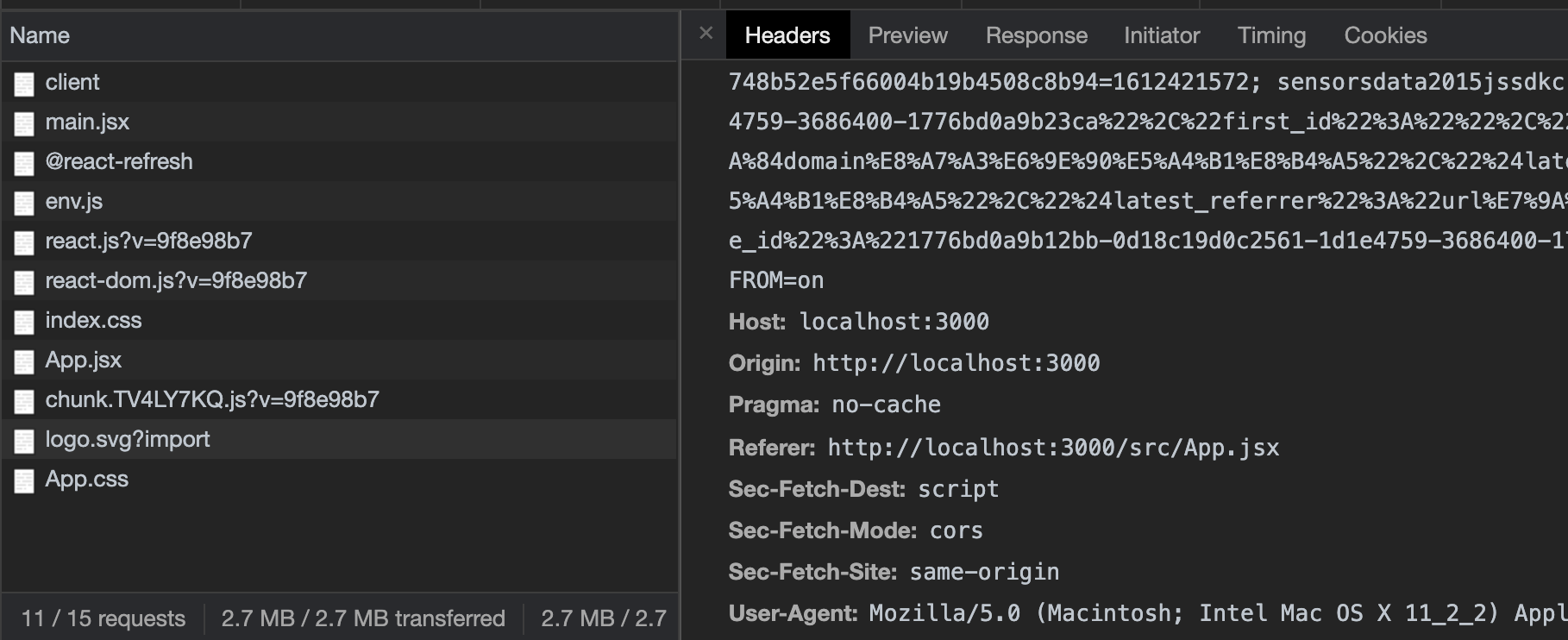The image size is (1568, 640).
Task: Click the User-Agent header value
Action: 1218,613
